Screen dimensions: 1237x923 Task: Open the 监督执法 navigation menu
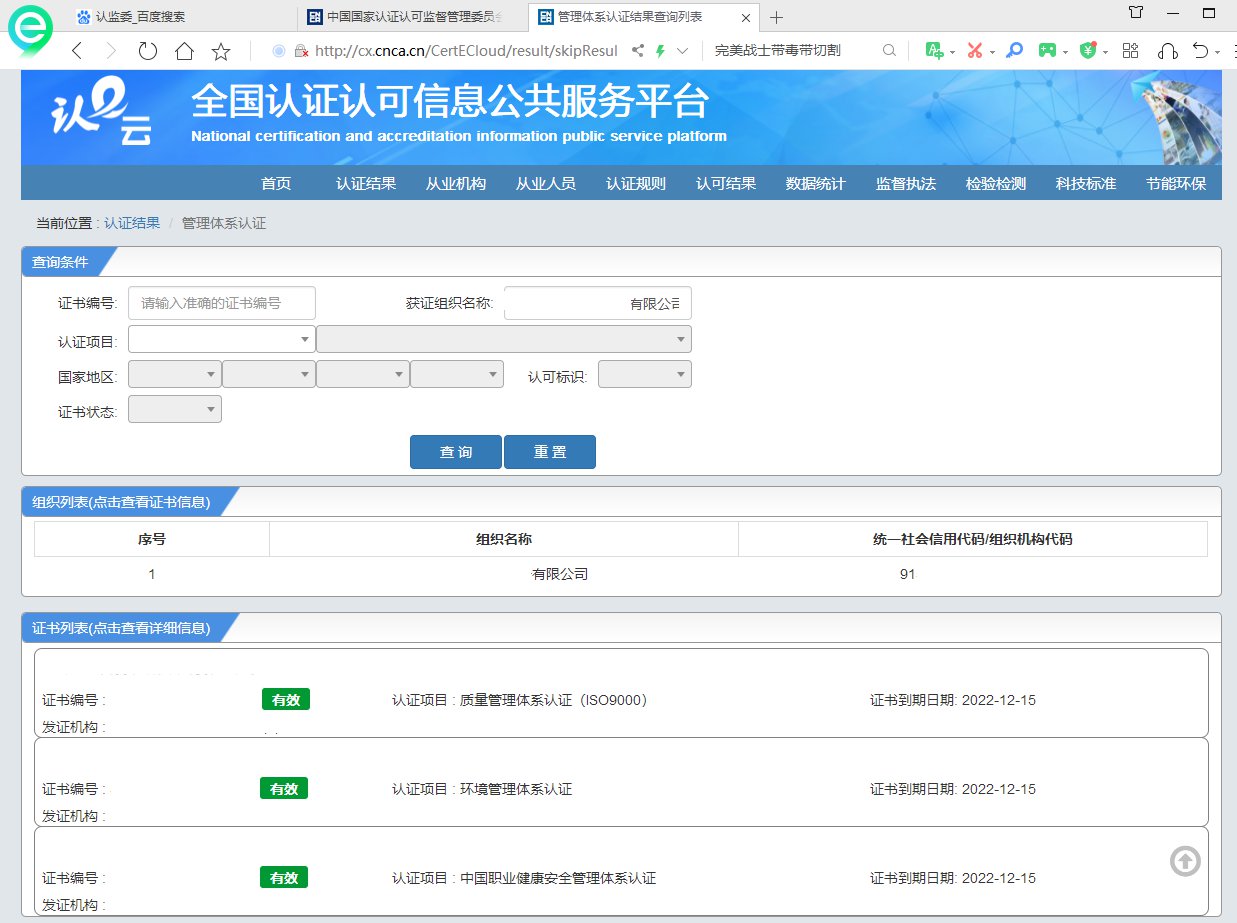tap(905, 184)
